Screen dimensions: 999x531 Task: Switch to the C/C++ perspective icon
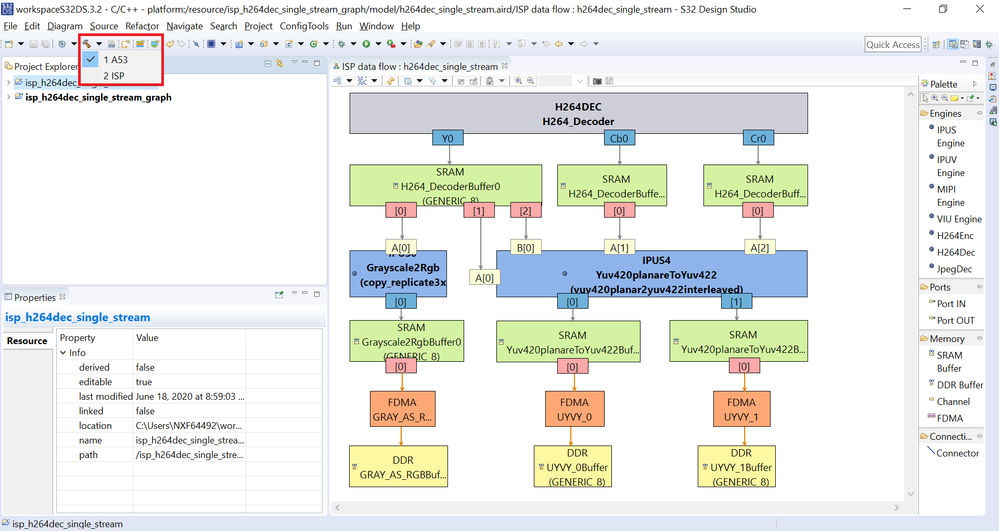tap(953, 45)
